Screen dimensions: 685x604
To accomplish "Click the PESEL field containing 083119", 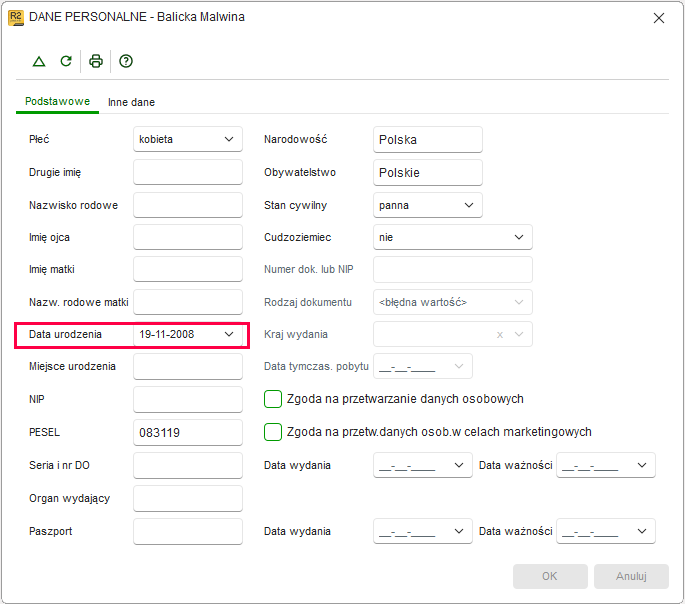I will coord(188,433).
